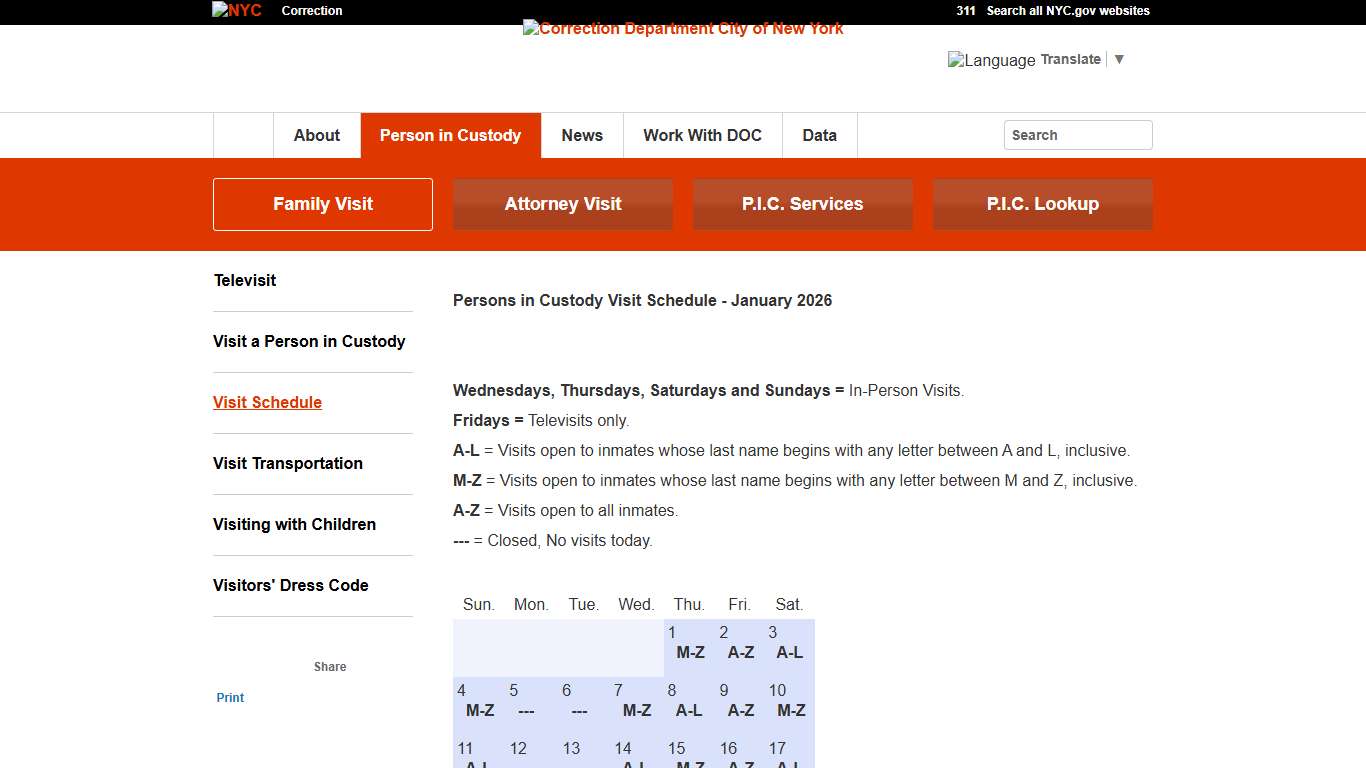Expand the Translate language dropdown arrow

[1119, 59]
